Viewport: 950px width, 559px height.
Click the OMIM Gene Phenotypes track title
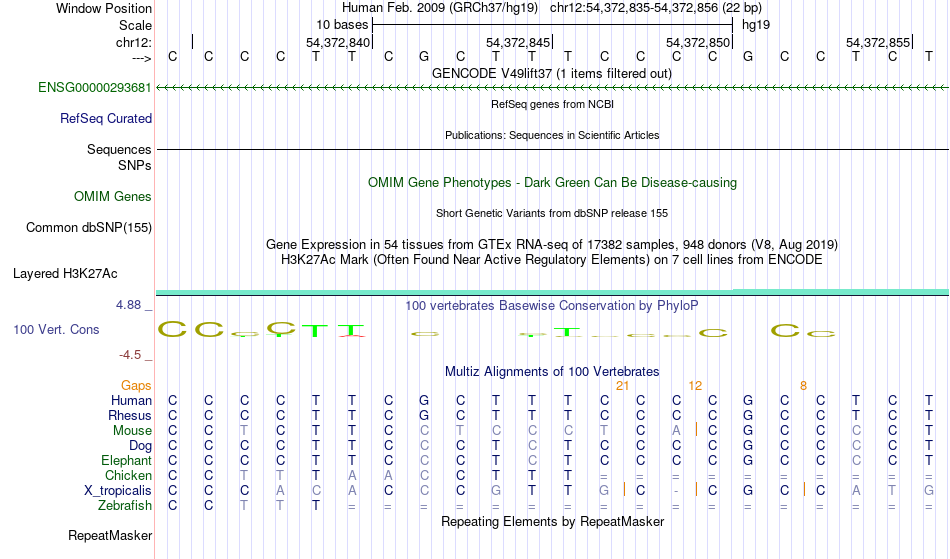click(552, 182)
